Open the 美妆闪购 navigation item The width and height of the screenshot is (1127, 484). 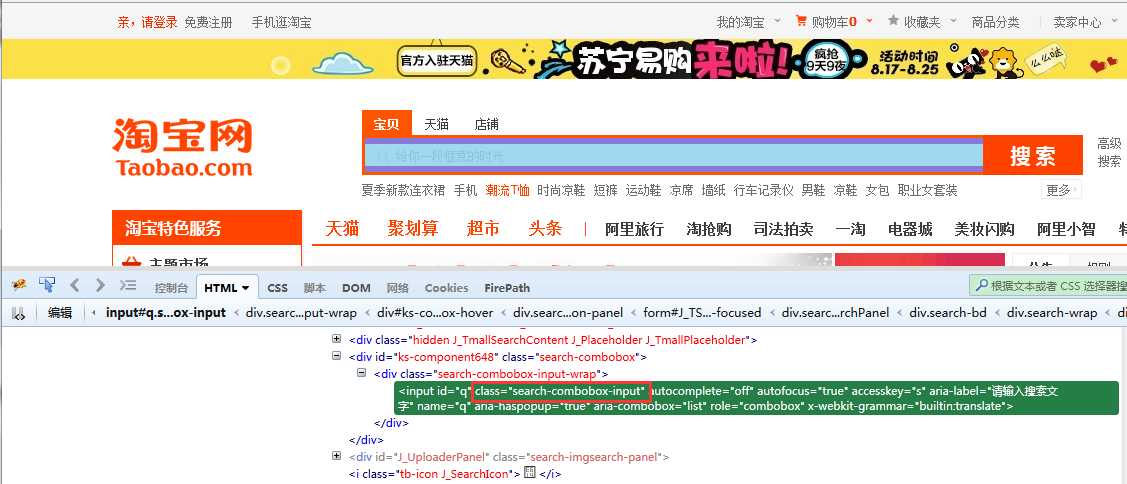pyautogui.click(x=984, y=229)
